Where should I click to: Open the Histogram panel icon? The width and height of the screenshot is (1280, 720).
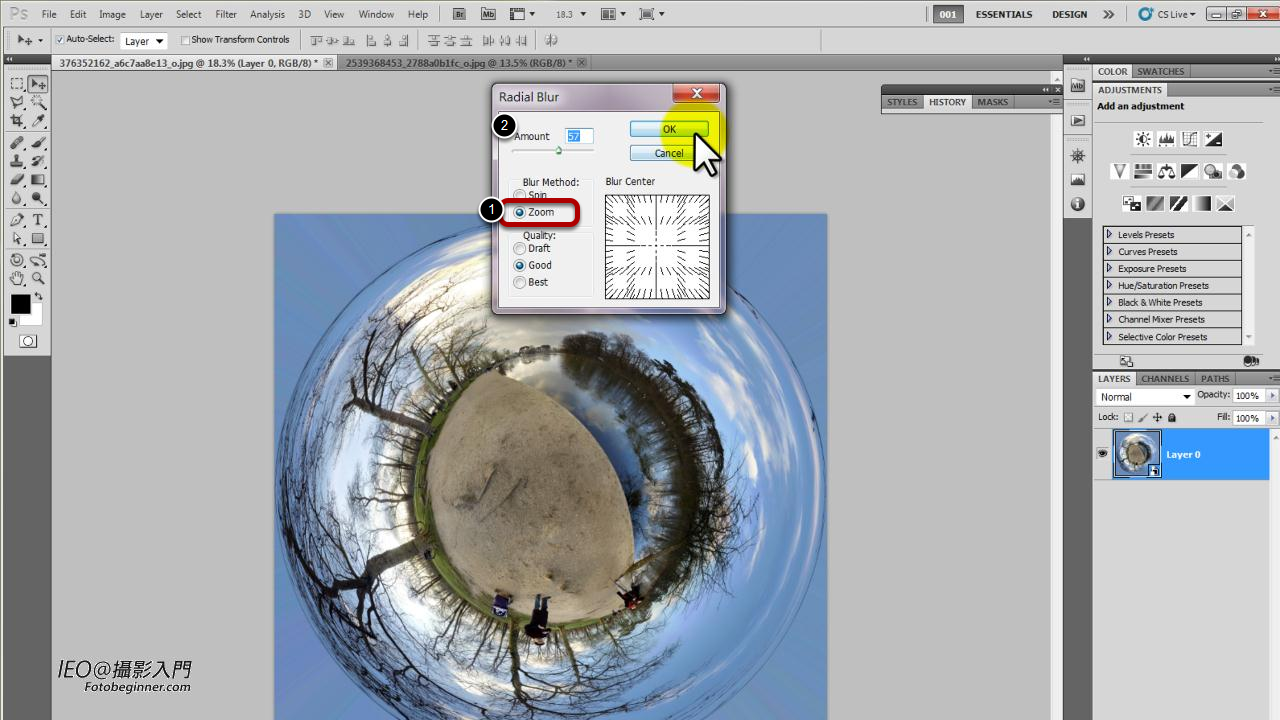coord(1077,180)
